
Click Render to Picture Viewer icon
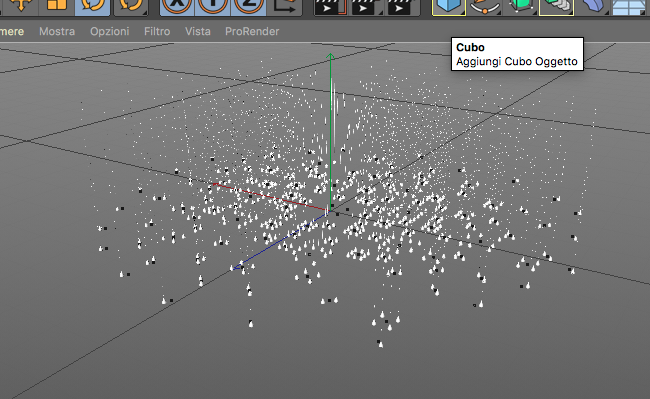point(366,6)
